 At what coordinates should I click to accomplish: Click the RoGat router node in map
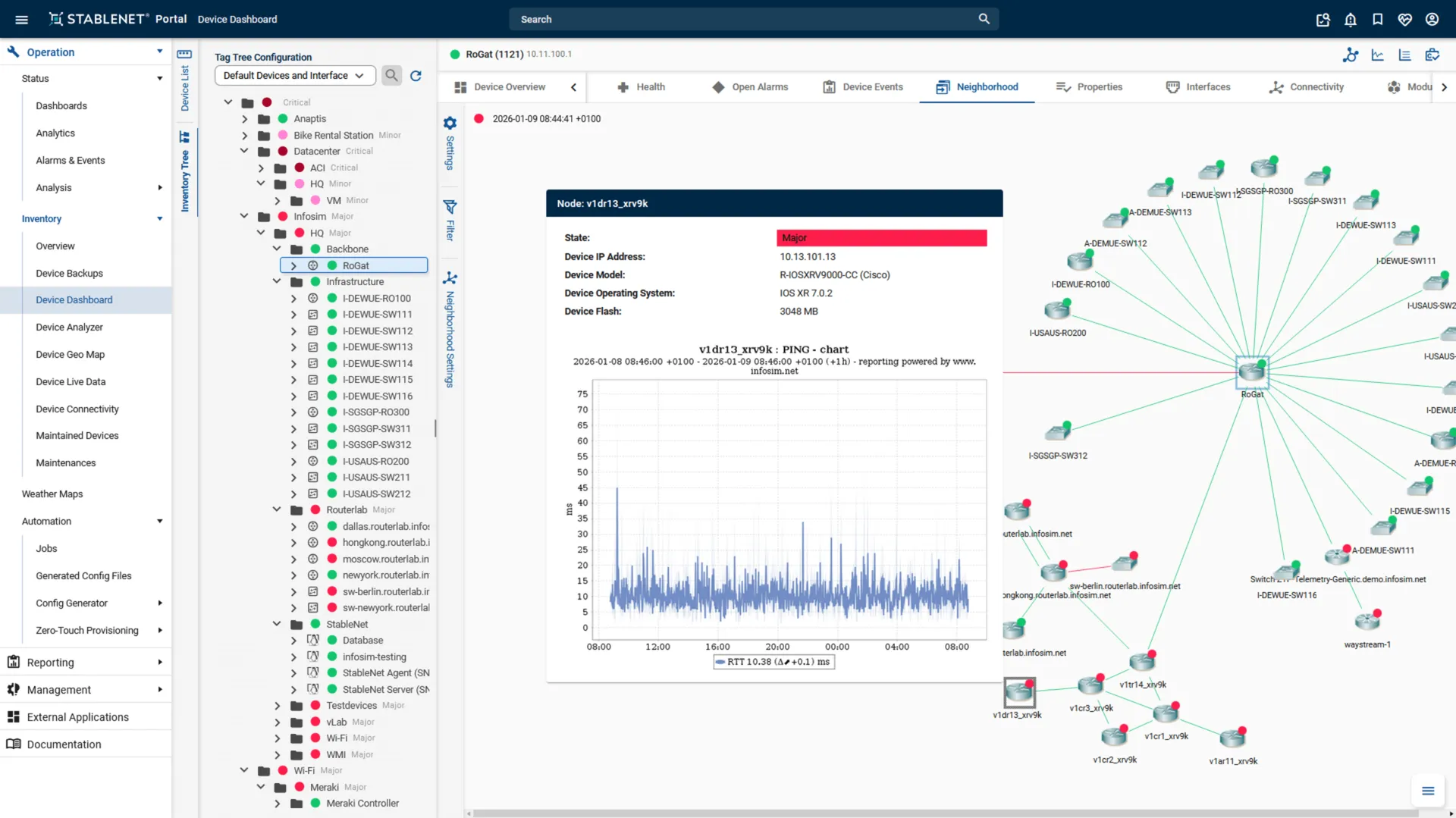1252,371
